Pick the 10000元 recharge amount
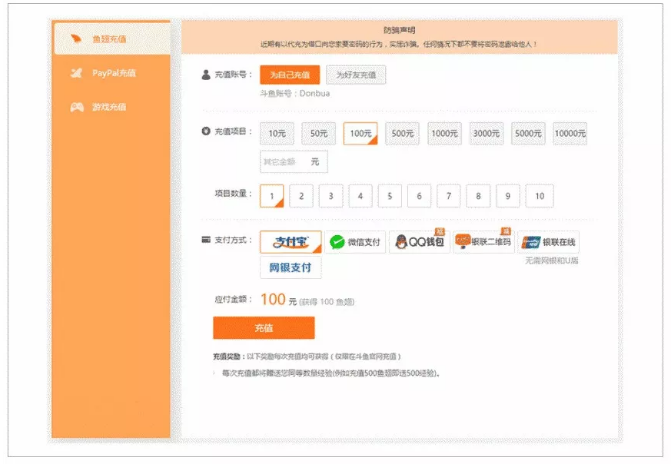The width and height of the screenshot is (671, 465). [569, 134]
